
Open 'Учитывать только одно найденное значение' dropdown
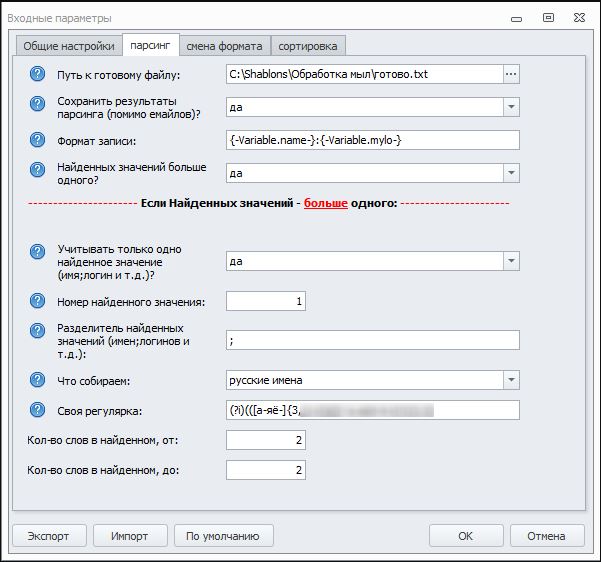tap(511, 261)
